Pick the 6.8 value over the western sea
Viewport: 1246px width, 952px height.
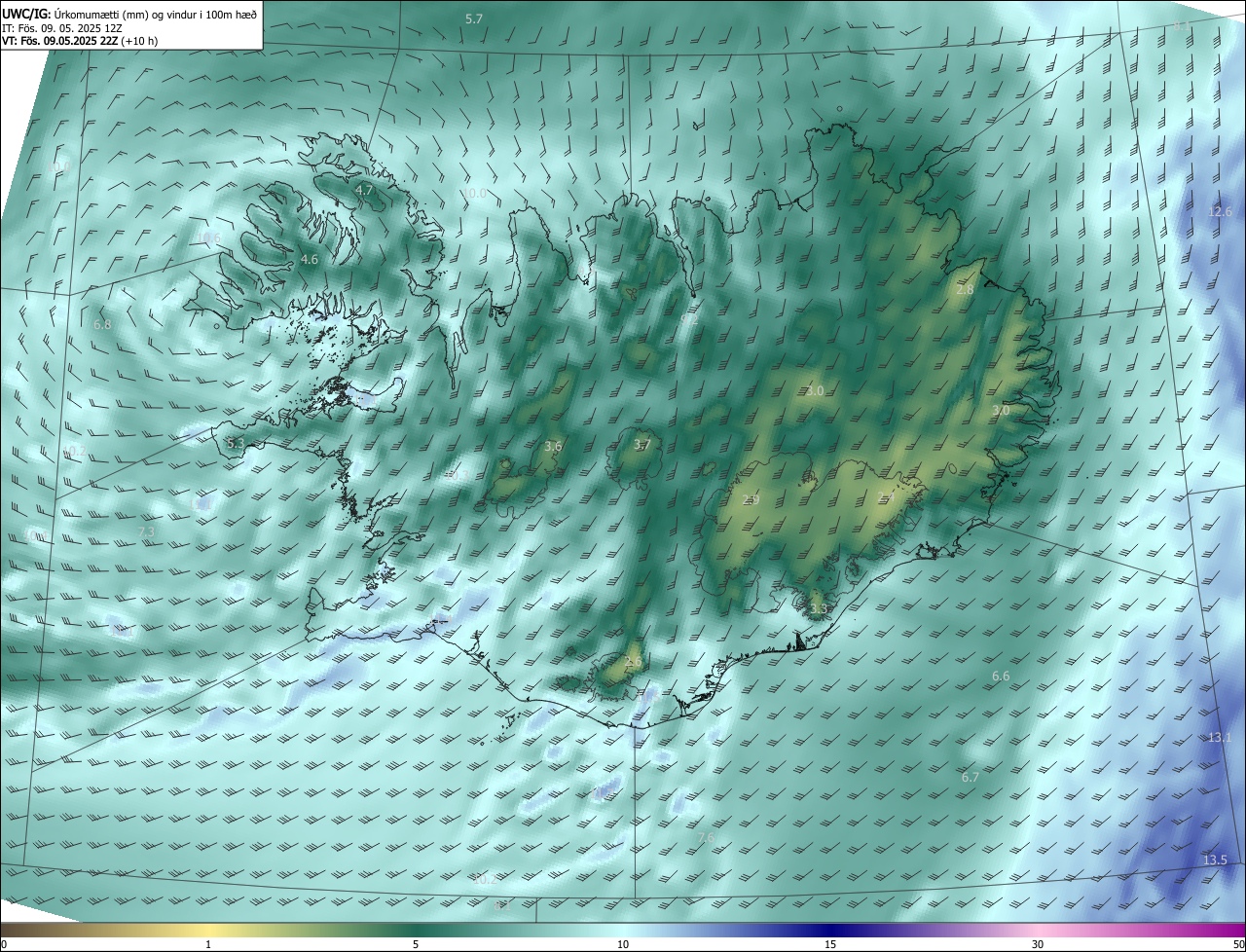pos(102,324)
